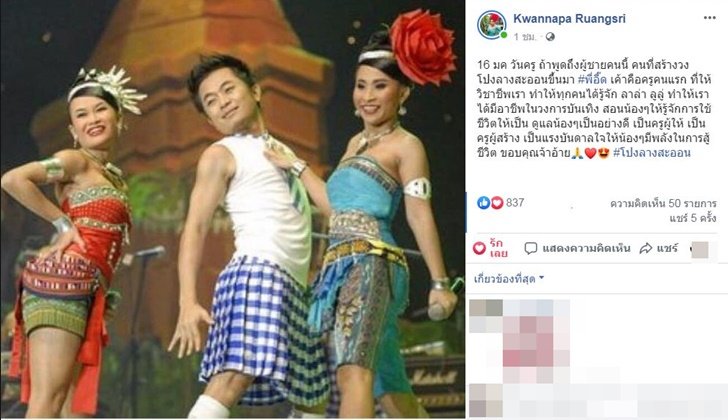The height and width of the screenshot is (420, 728).
Task: Click the แสดงความคิดเห็น comment button
Action: (x=577, y=248)
